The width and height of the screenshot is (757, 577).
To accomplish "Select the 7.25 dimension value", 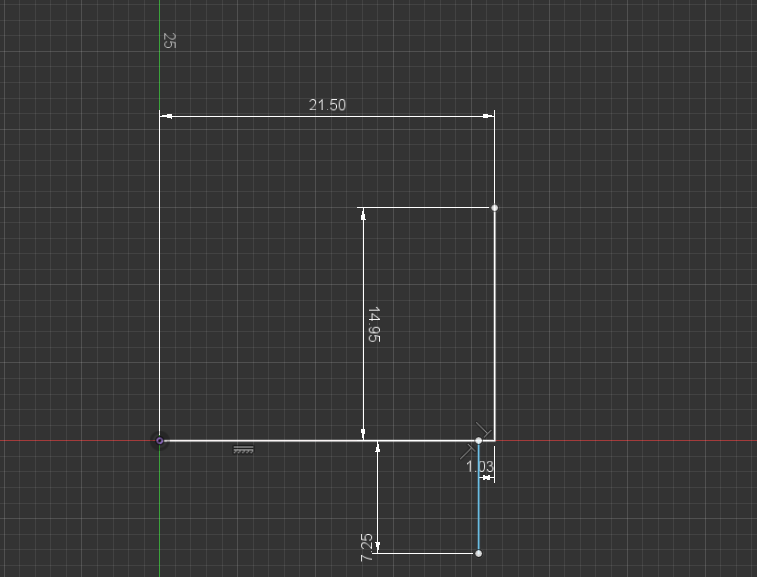I will pyautogui.click(x=366, y=548).
